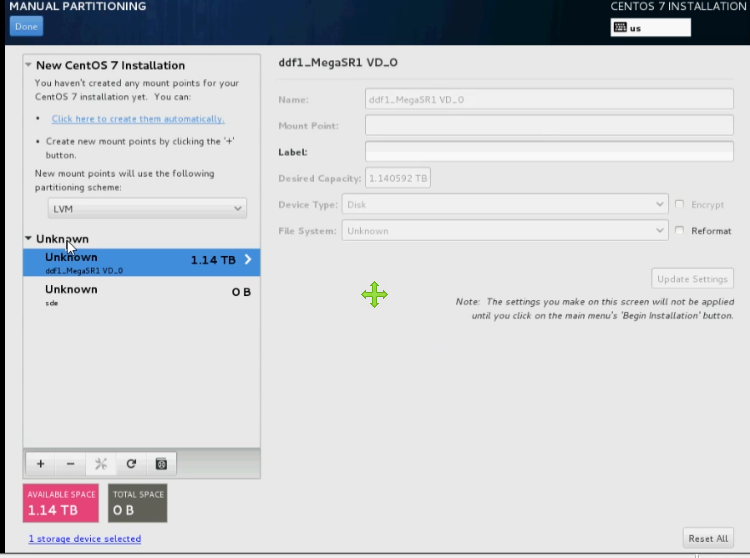The height and width of the screenshot is (558, 750).
Task: Click the link to create mount points automatically
Action: (x=138, y=119)
